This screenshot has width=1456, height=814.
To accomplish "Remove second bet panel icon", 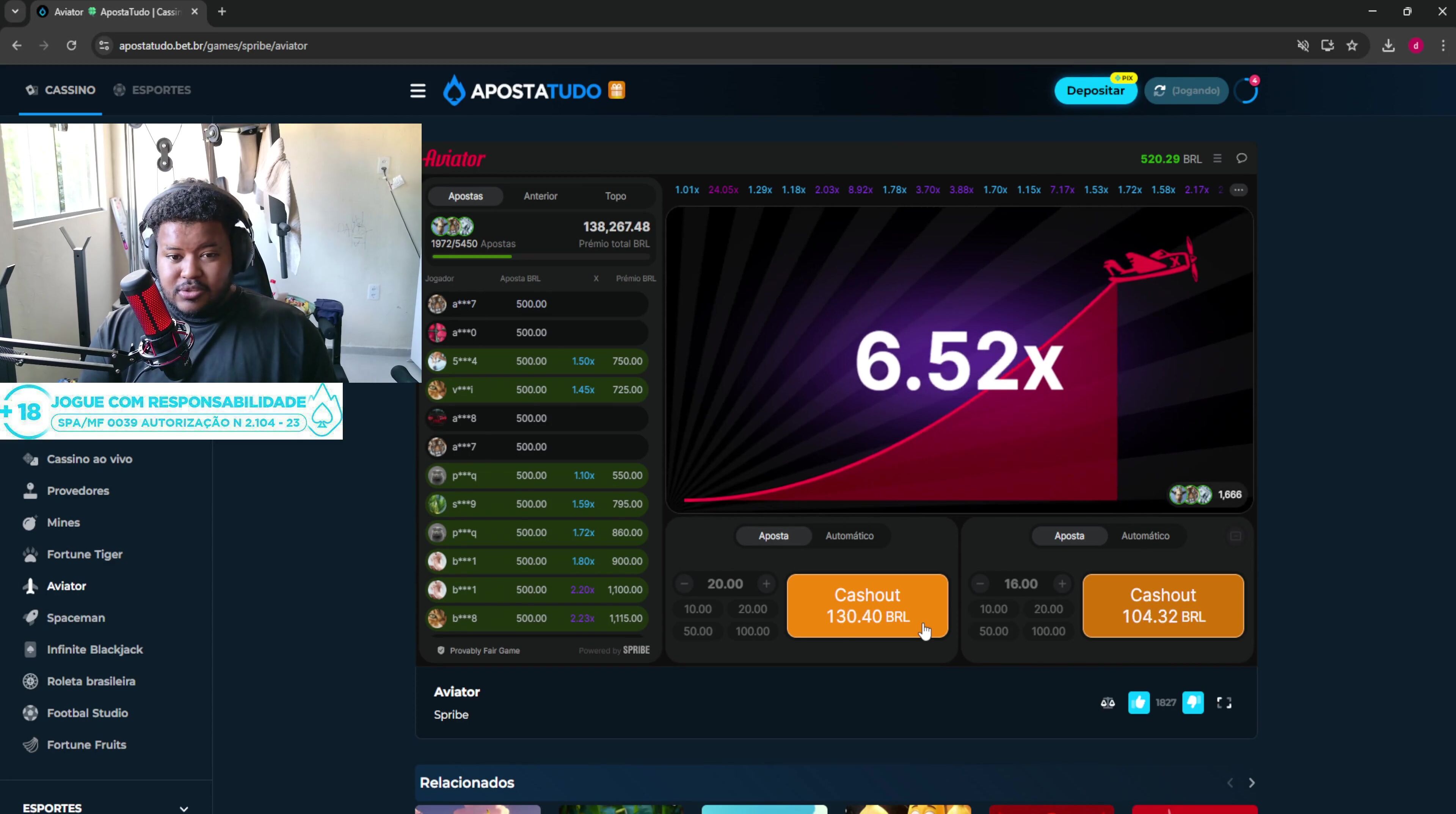I will click(1236, 535).
